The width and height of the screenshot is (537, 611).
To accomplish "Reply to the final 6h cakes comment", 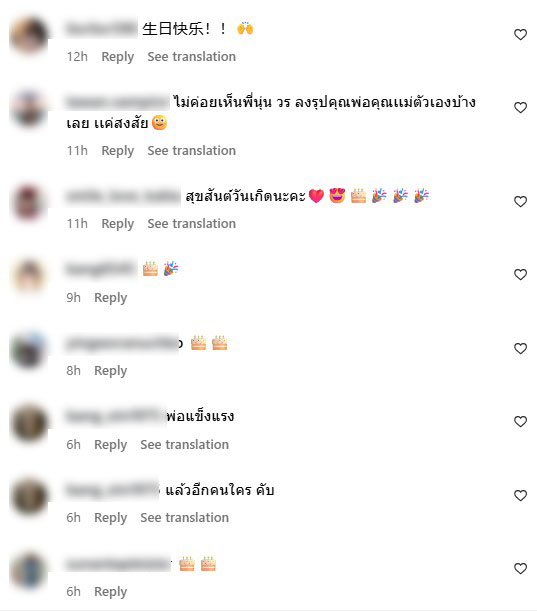I will tap(110, 592).
